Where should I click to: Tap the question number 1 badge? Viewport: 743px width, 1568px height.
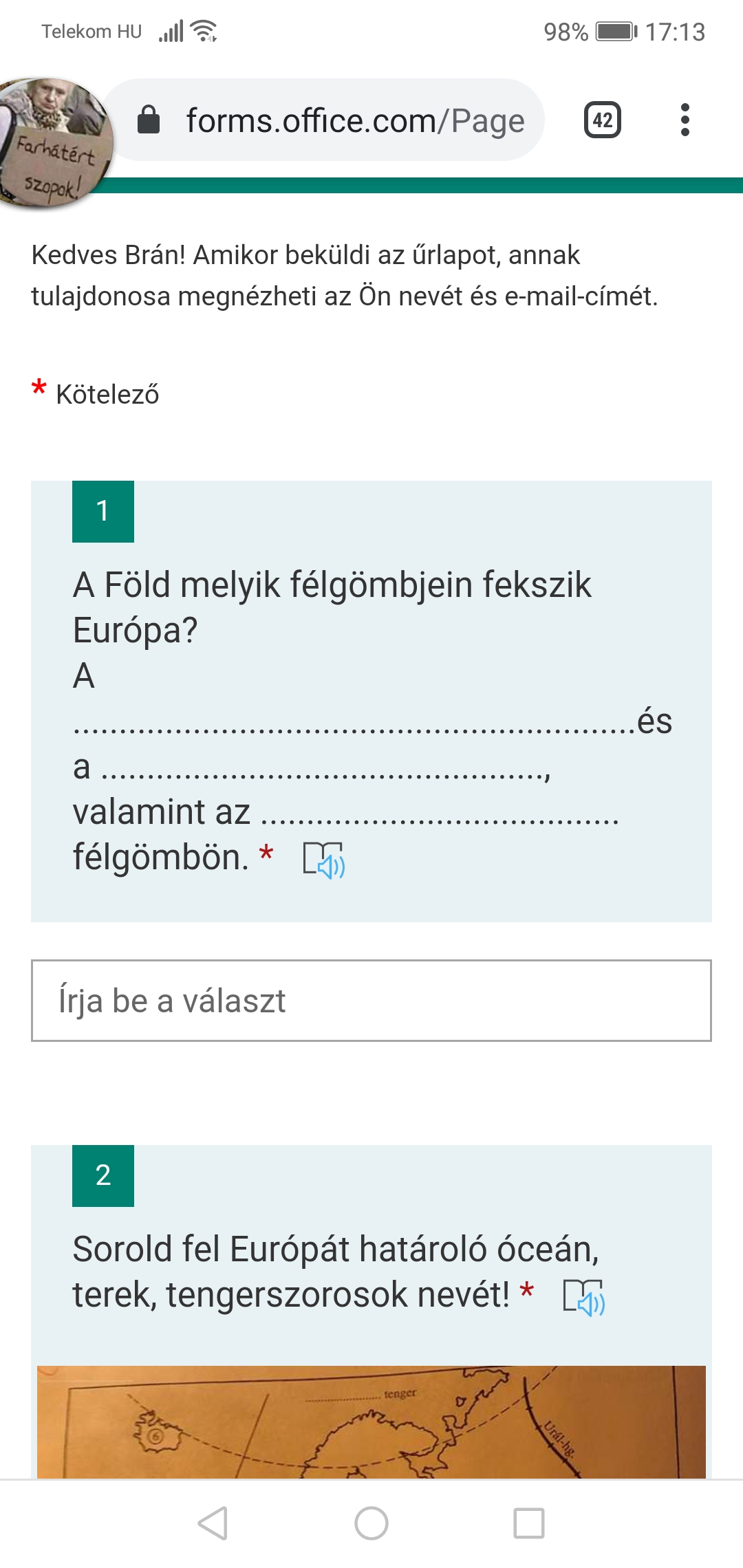[103, 512]
